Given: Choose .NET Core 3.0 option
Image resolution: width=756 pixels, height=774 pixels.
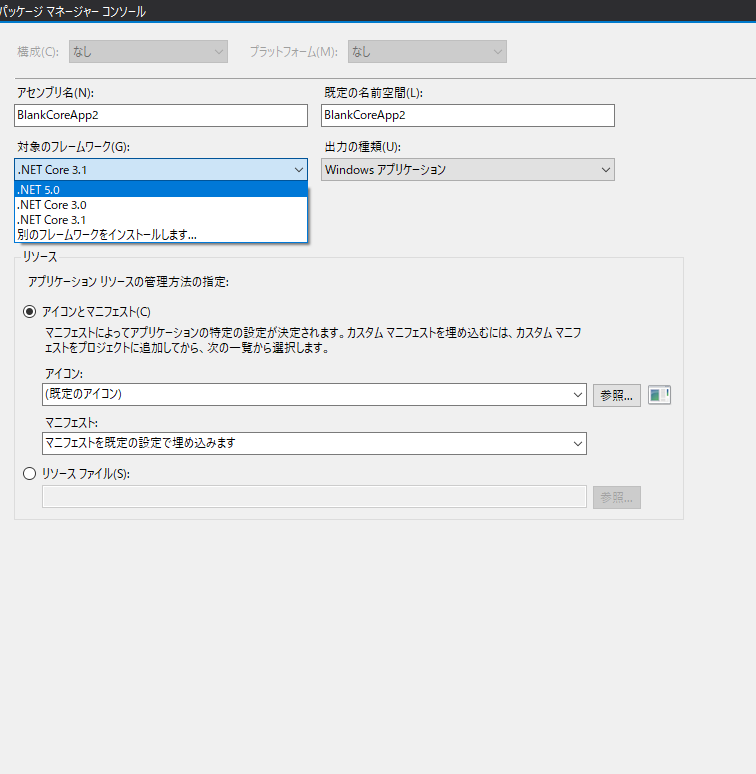Looking at the screenshot, I should point(161,205).
